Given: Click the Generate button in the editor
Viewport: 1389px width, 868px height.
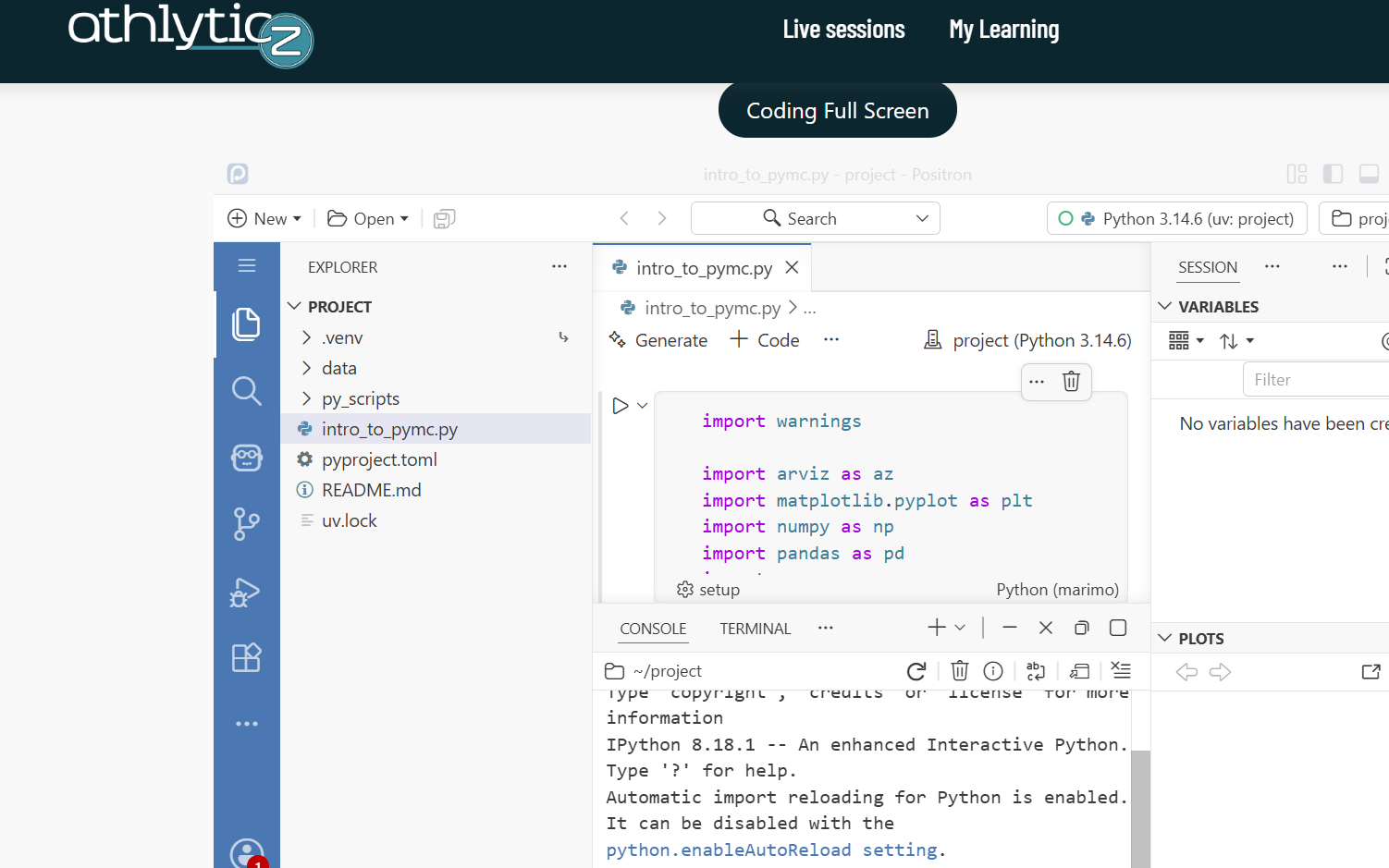Looking at the screenshot, I should (x=658, y=340).
